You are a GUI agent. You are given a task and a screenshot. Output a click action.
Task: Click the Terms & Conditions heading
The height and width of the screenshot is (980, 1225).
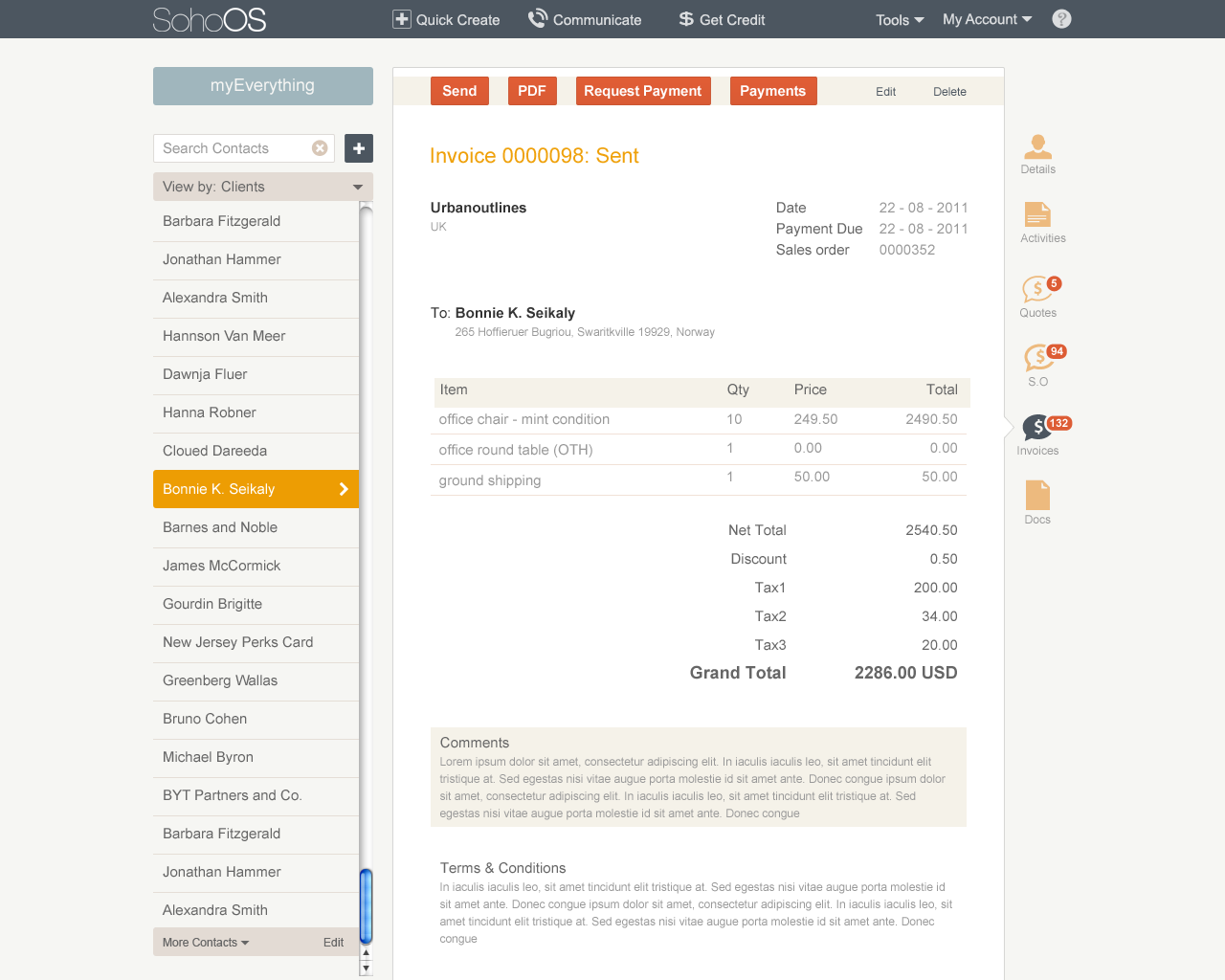pos(503,868)
